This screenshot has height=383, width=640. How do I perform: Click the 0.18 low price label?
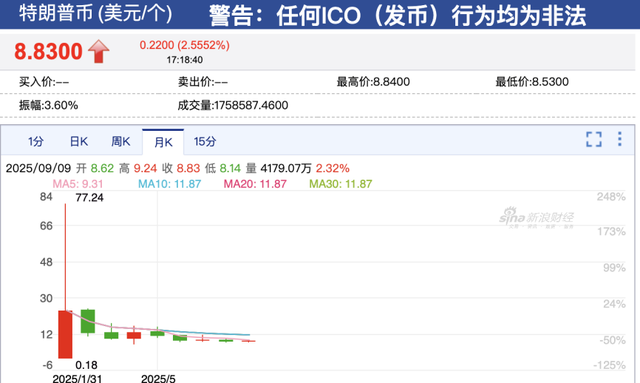[x=87, y=365]
